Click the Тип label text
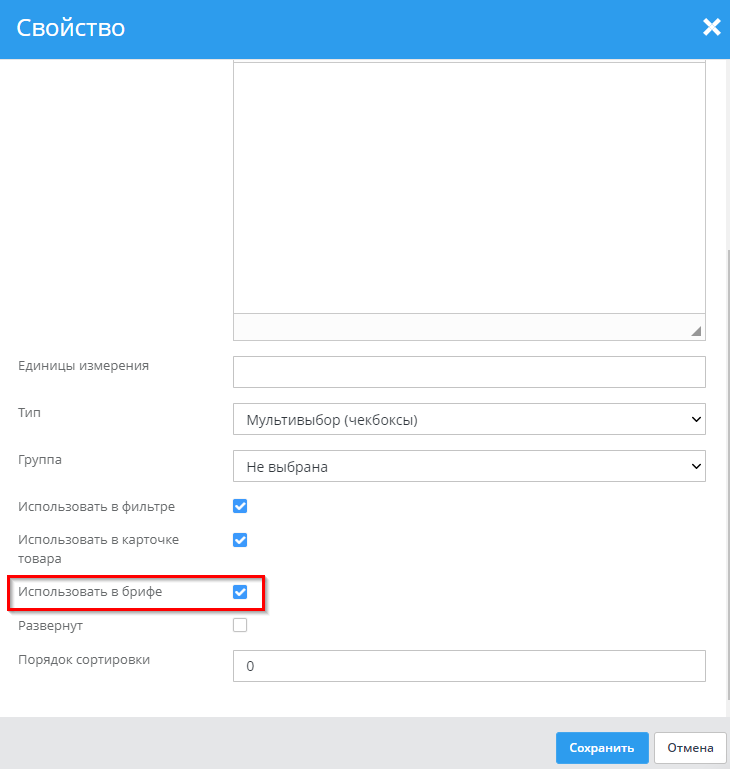This screenshot has height=769, width=740. point(30,412)
